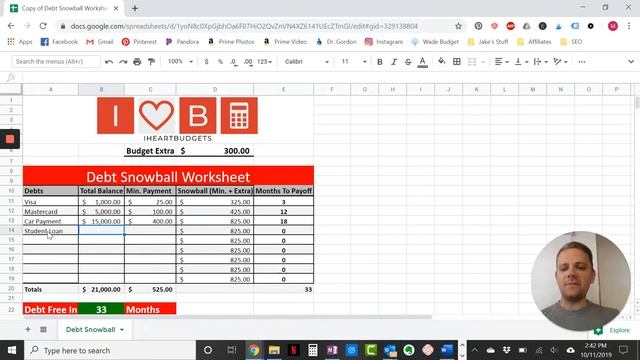
Task: Open horizontal align dropdown
Action: (x=501, y=62)
